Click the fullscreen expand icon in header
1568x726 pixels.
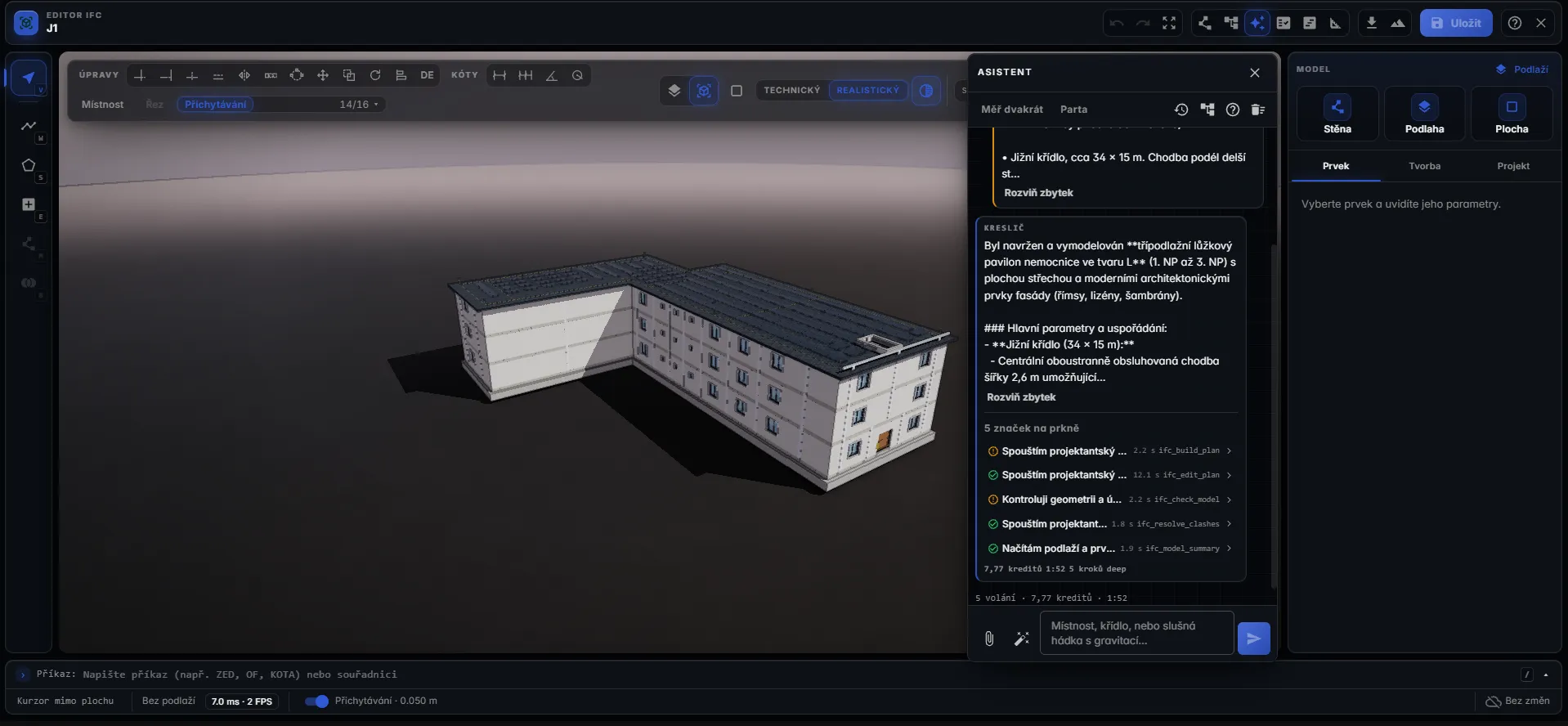click(1169, 23)
